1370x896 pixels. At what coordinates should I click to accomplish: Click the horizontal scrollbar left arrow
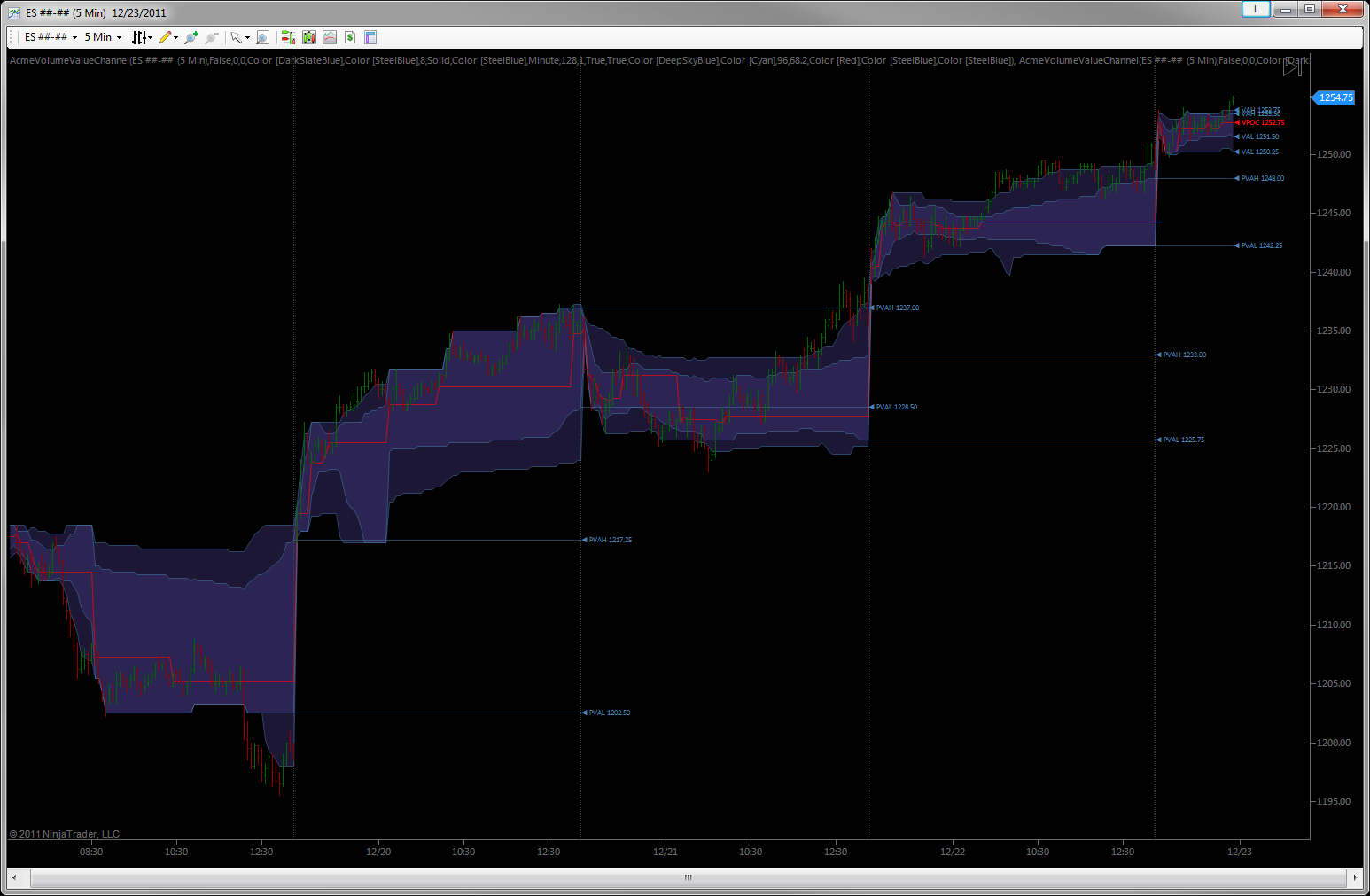(14, 877)
